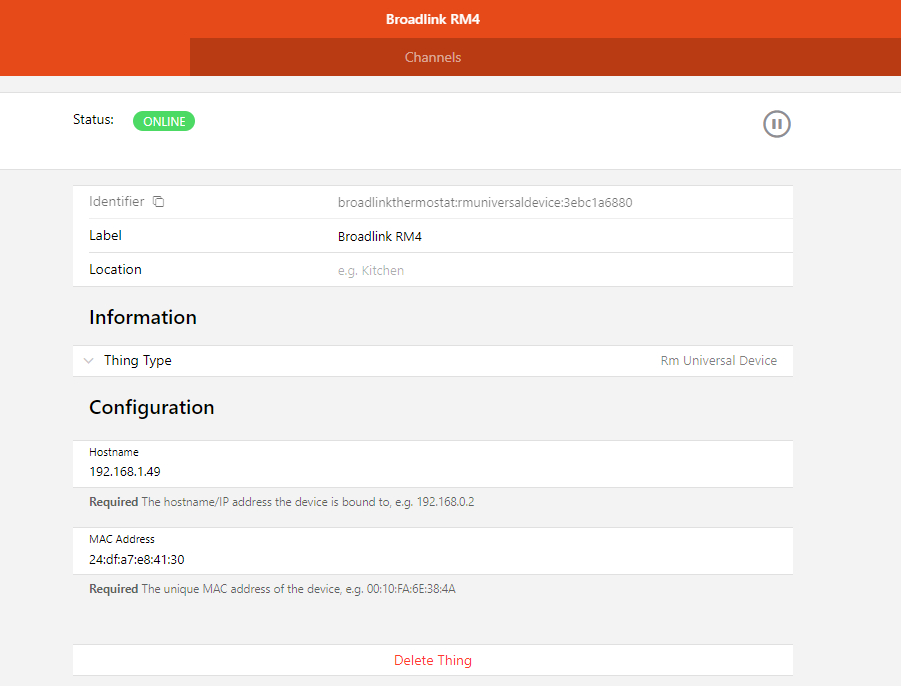Focus the Location field with Kitchen placeholder
The width and height of the screenshot is (901, 686).
[560, 270]
